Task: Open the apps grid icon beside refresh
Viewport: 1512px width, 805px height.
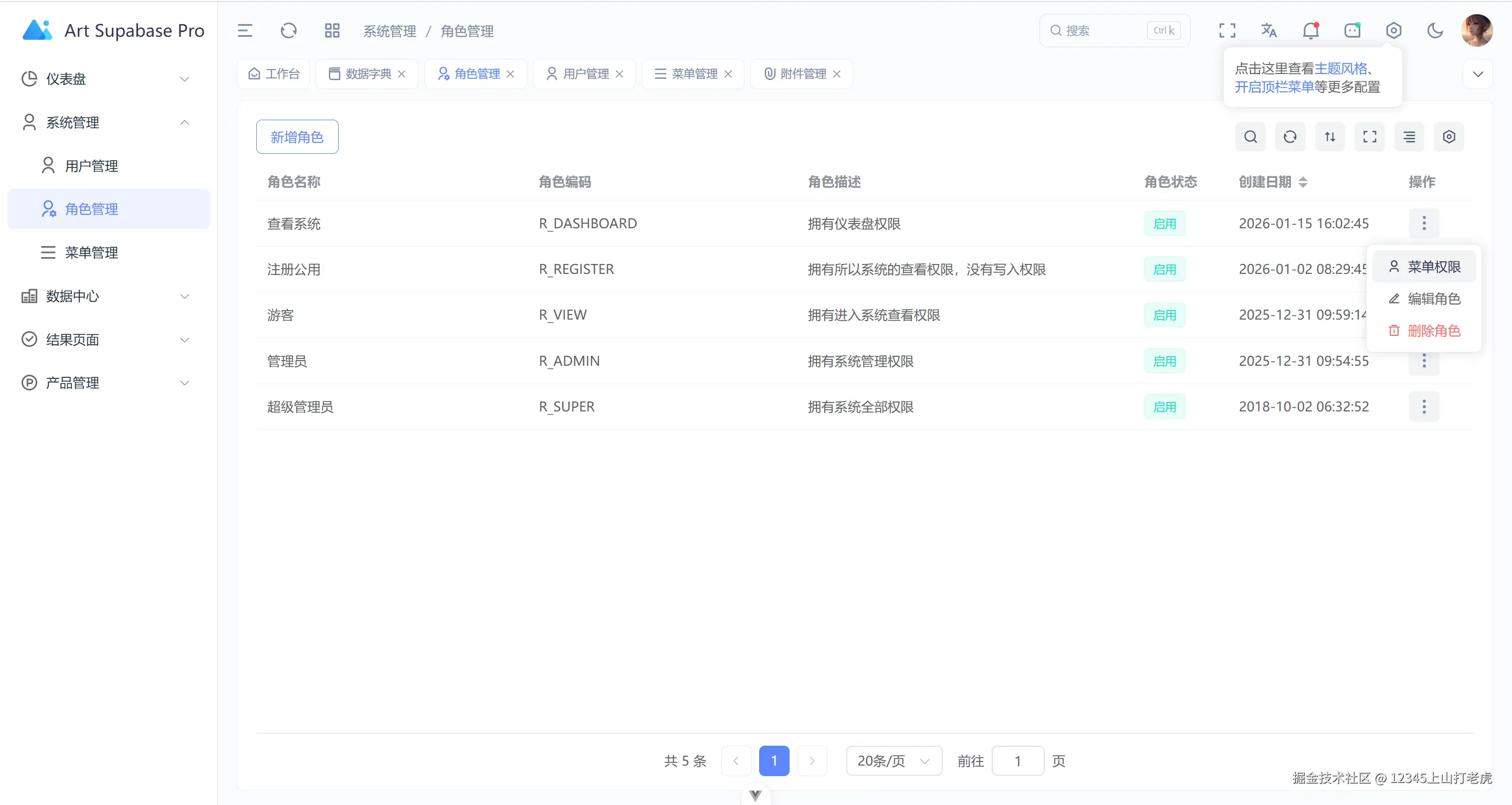Action: click(332, 30)
